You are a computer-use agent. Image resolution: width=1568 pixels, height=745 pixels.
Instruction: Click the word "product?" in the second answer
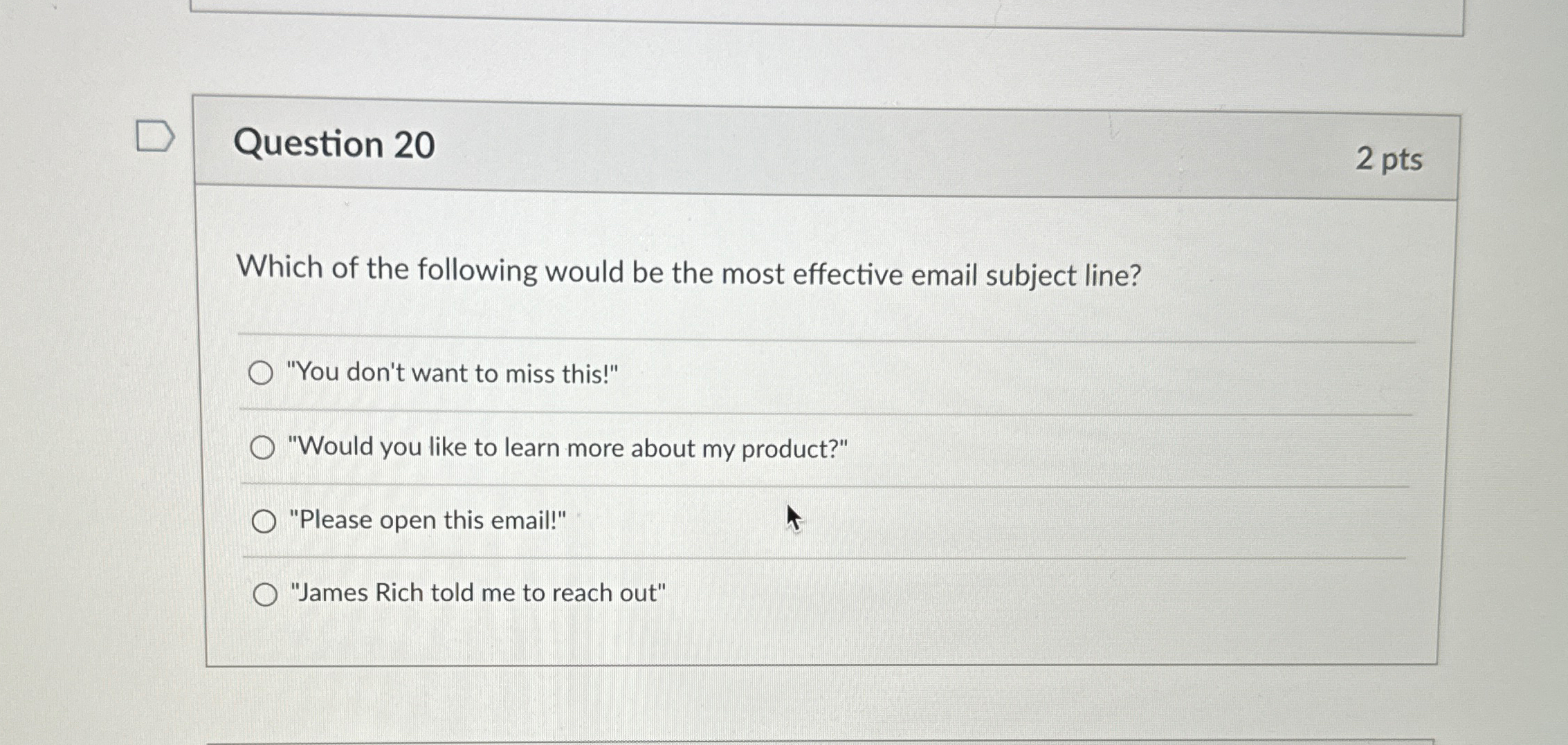(x=793, y=450)
